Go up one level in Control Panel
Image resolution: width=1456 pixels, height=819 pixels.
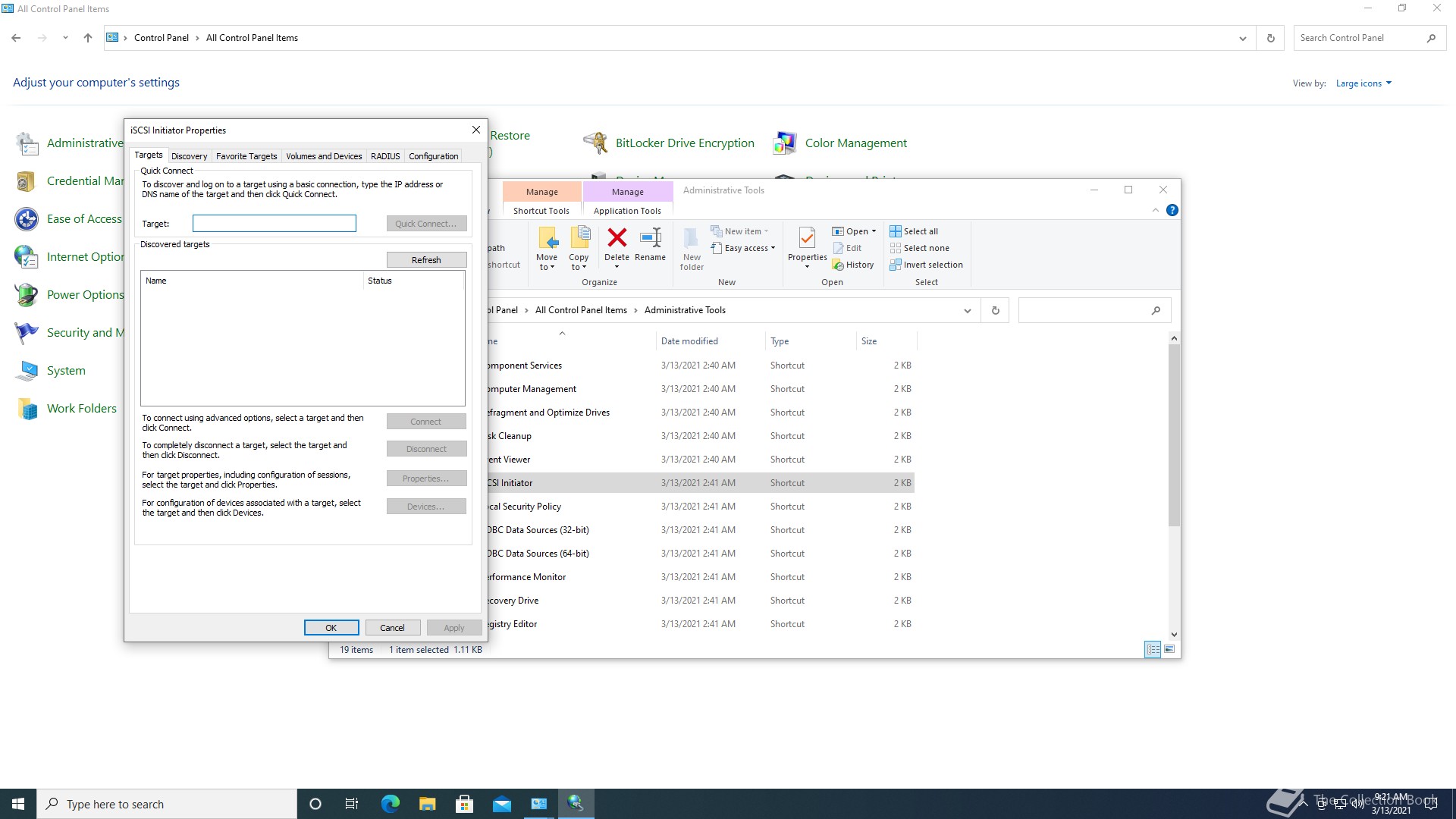click(88, 38)
